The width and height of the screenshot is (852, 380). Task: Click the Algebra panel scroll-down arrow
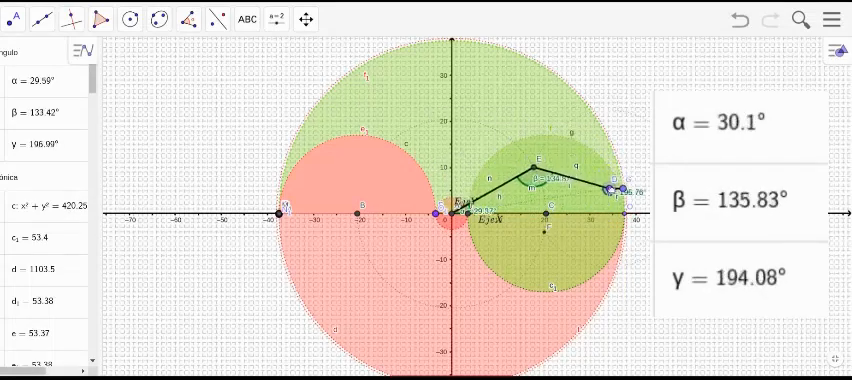tap(92, 360)
